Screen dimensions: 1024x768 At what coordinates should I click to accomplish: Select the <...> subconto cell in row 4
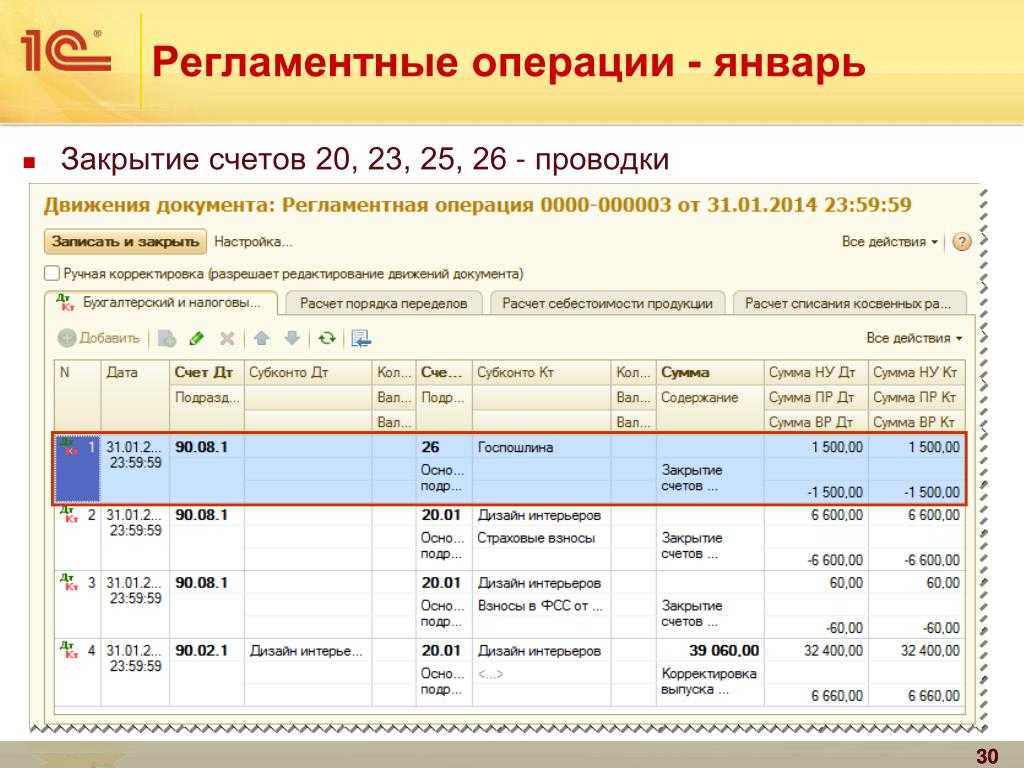tap(541, 674)
